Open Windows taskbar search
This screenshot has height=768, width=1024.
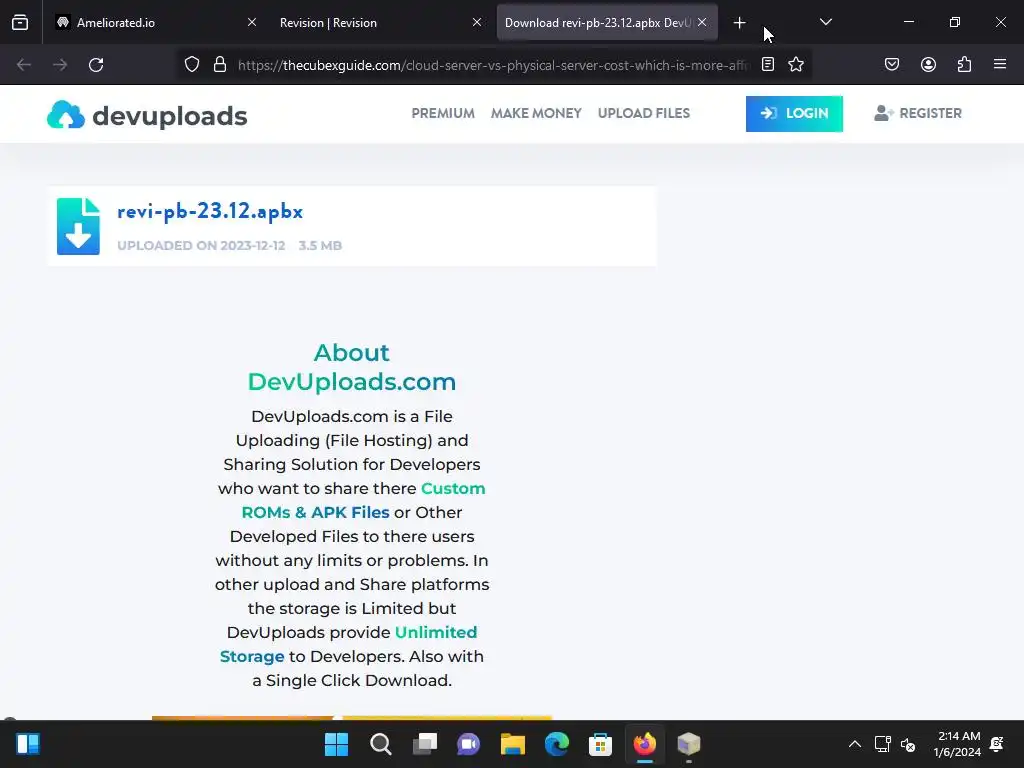pyautogui.click(x=381, y=744)
